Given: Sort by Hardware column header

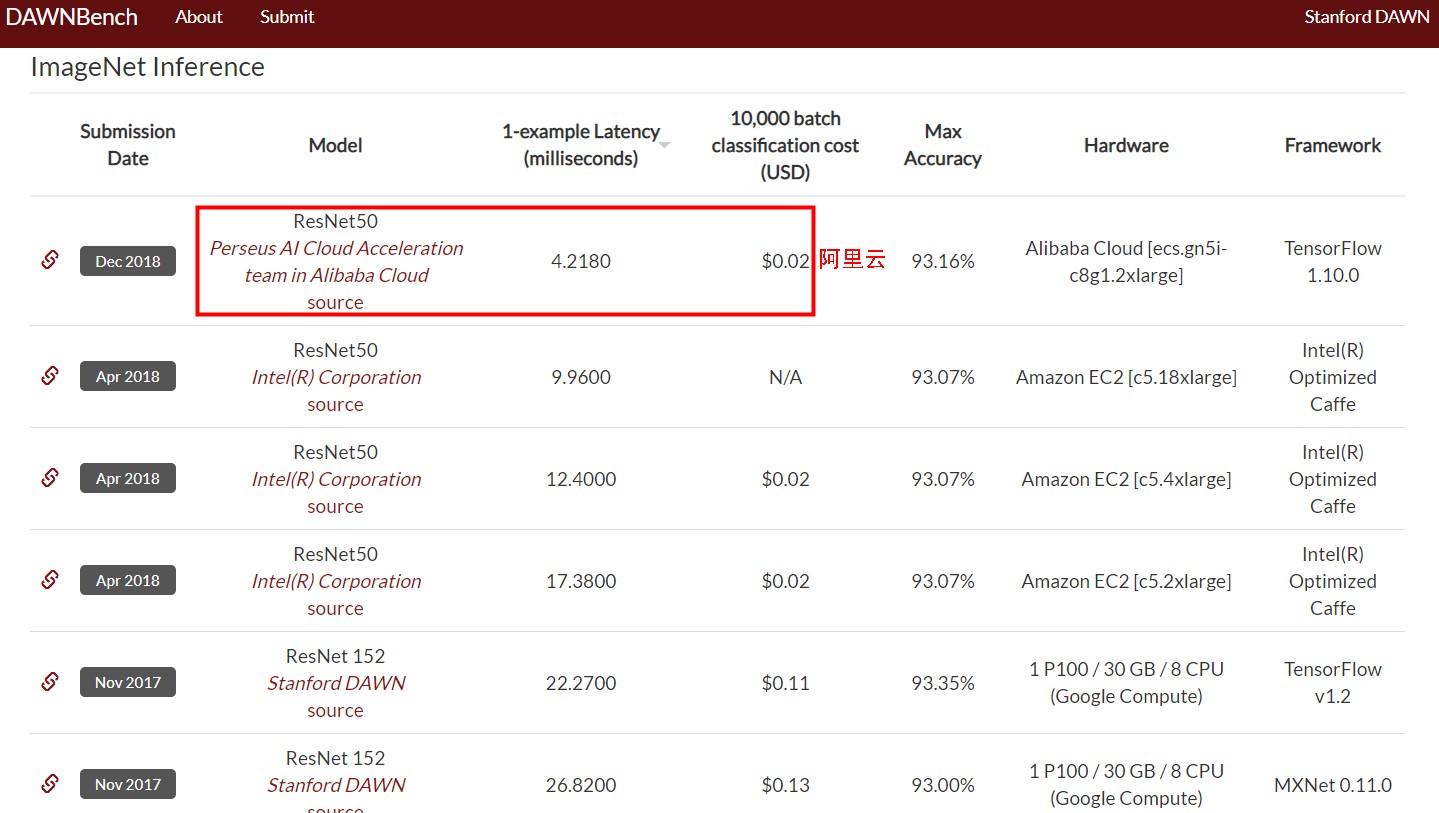Looking at the screenshot, I should [x=1126, y=145].
